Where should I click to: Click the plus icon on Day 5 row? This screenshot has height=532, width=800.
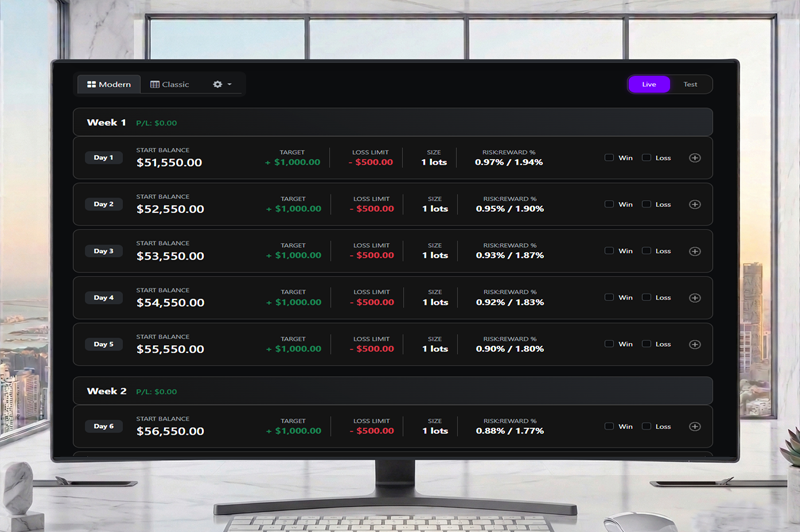click(694, 344)
